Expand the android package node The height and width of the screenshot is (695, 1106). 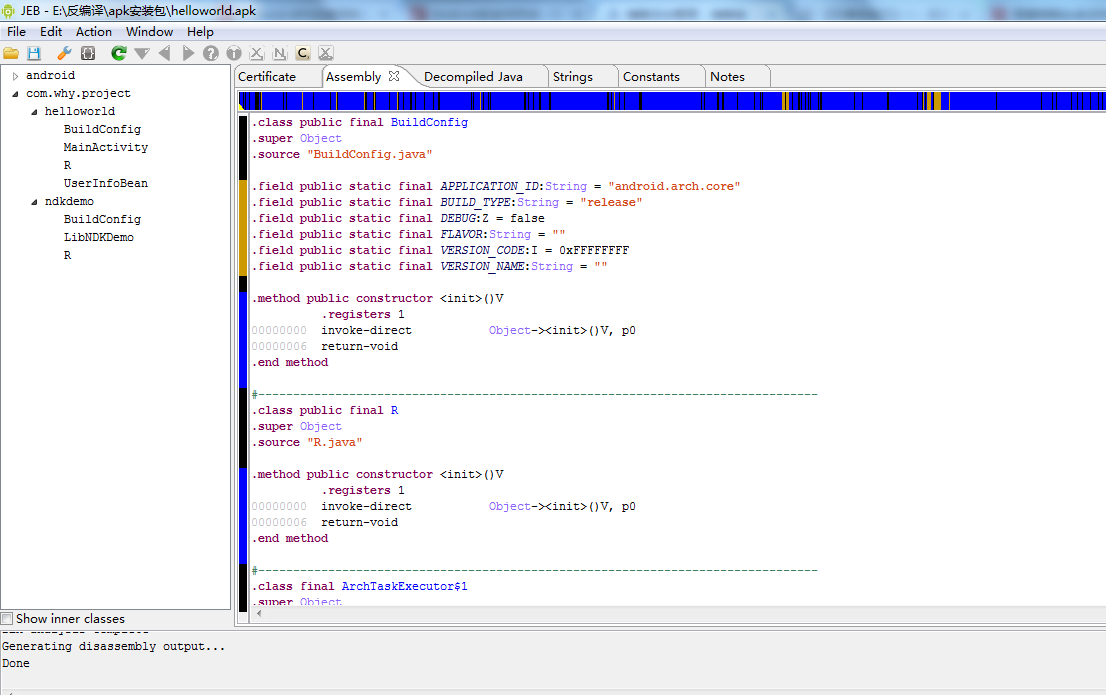pyautogui.click(x=16, y=75)
